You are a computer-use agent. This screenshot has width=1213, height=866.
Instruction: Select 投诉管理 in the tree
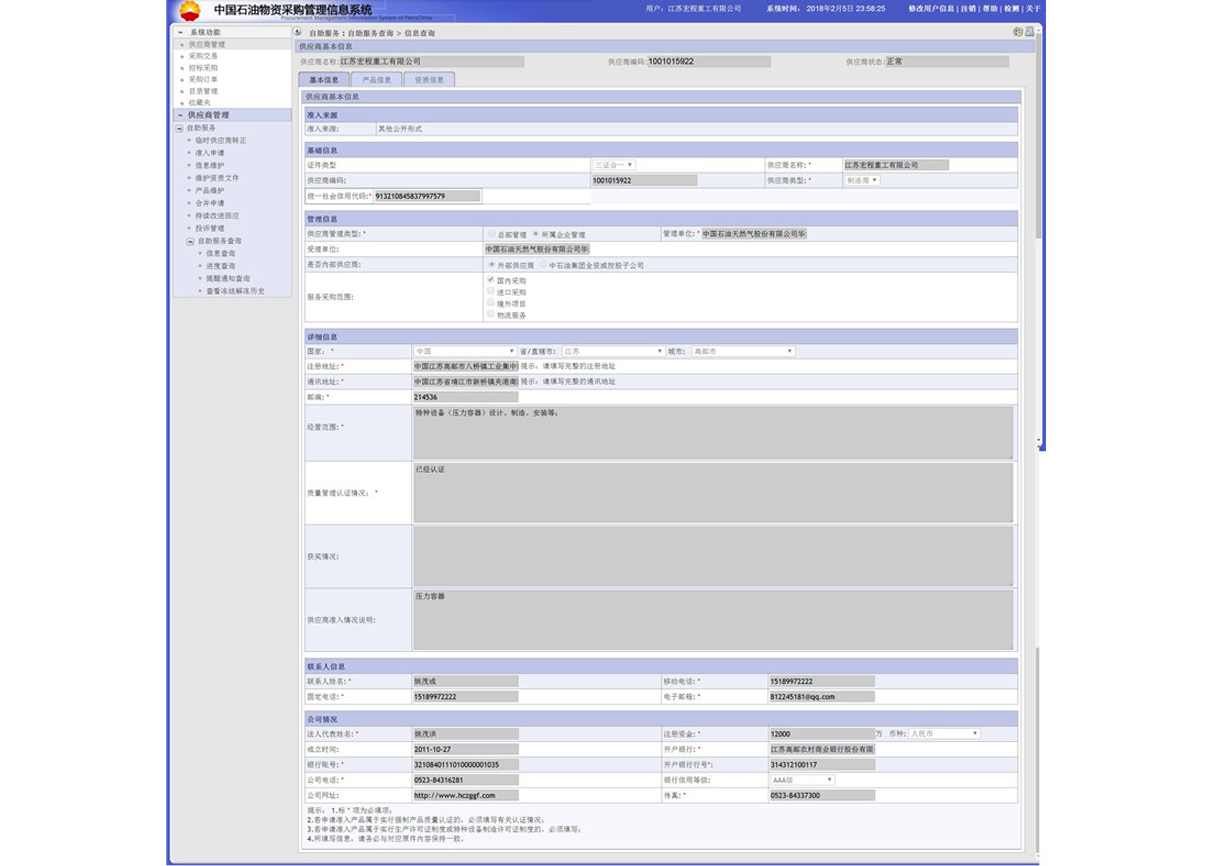210,228
